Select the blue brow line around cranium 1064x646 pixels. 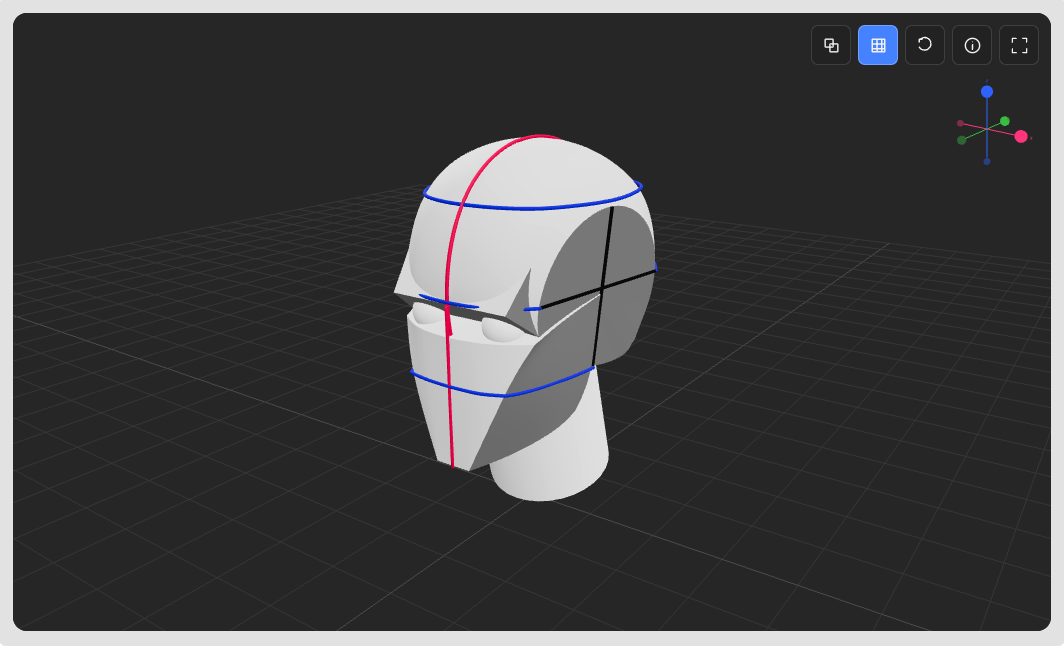533,206
